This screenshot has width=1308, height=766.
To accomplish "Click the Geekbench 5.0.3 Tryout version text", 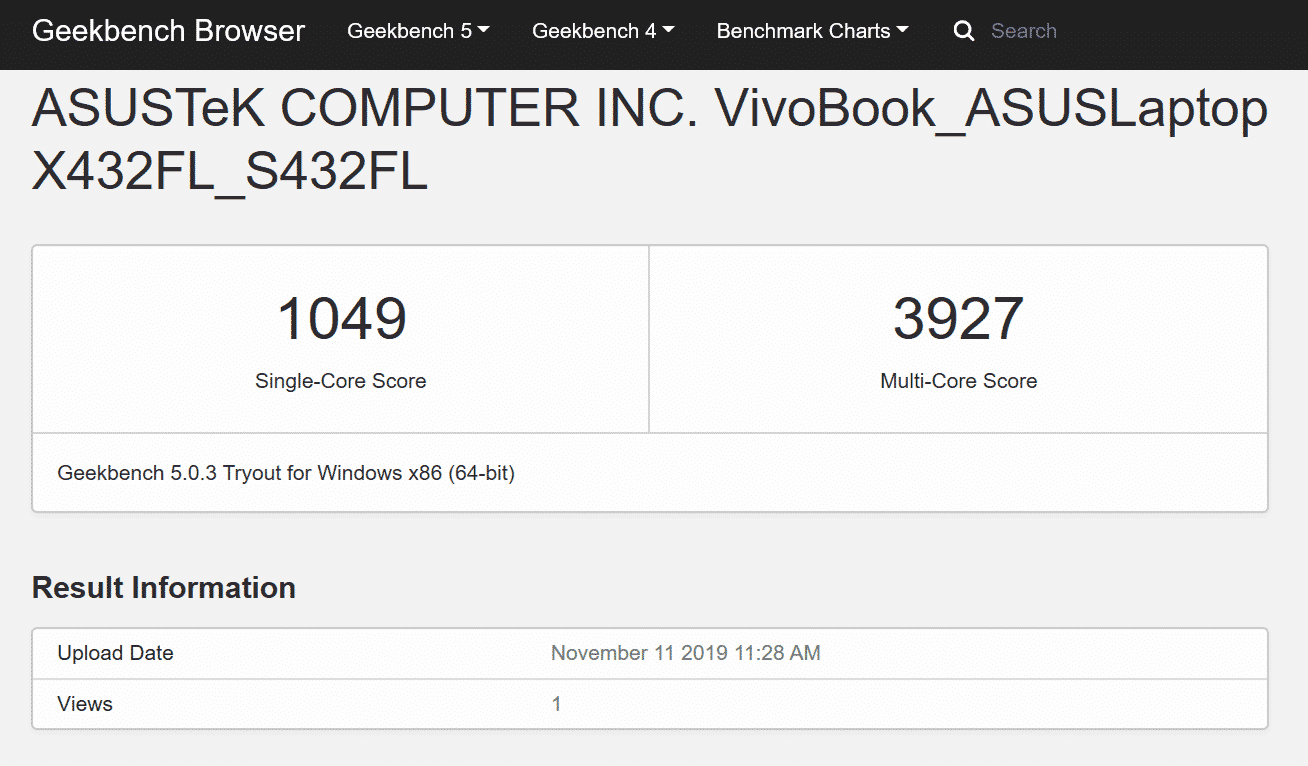I will click(x=286, y=473).
